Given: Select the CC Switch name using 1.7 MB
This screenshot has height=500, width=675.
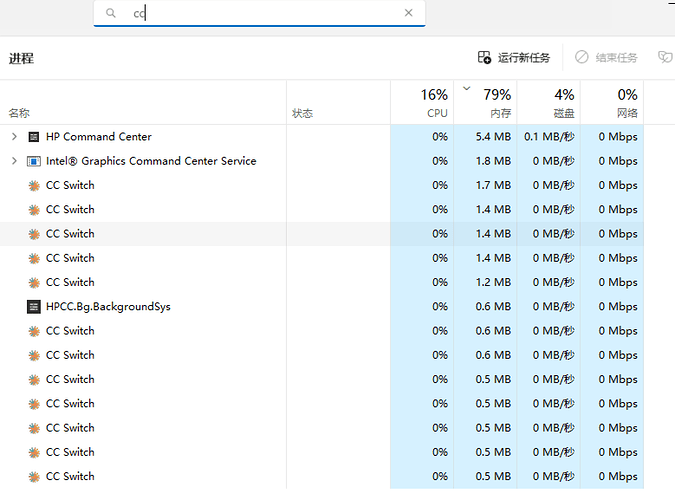Looking at the screenshot, I should (x=70, y=185).
